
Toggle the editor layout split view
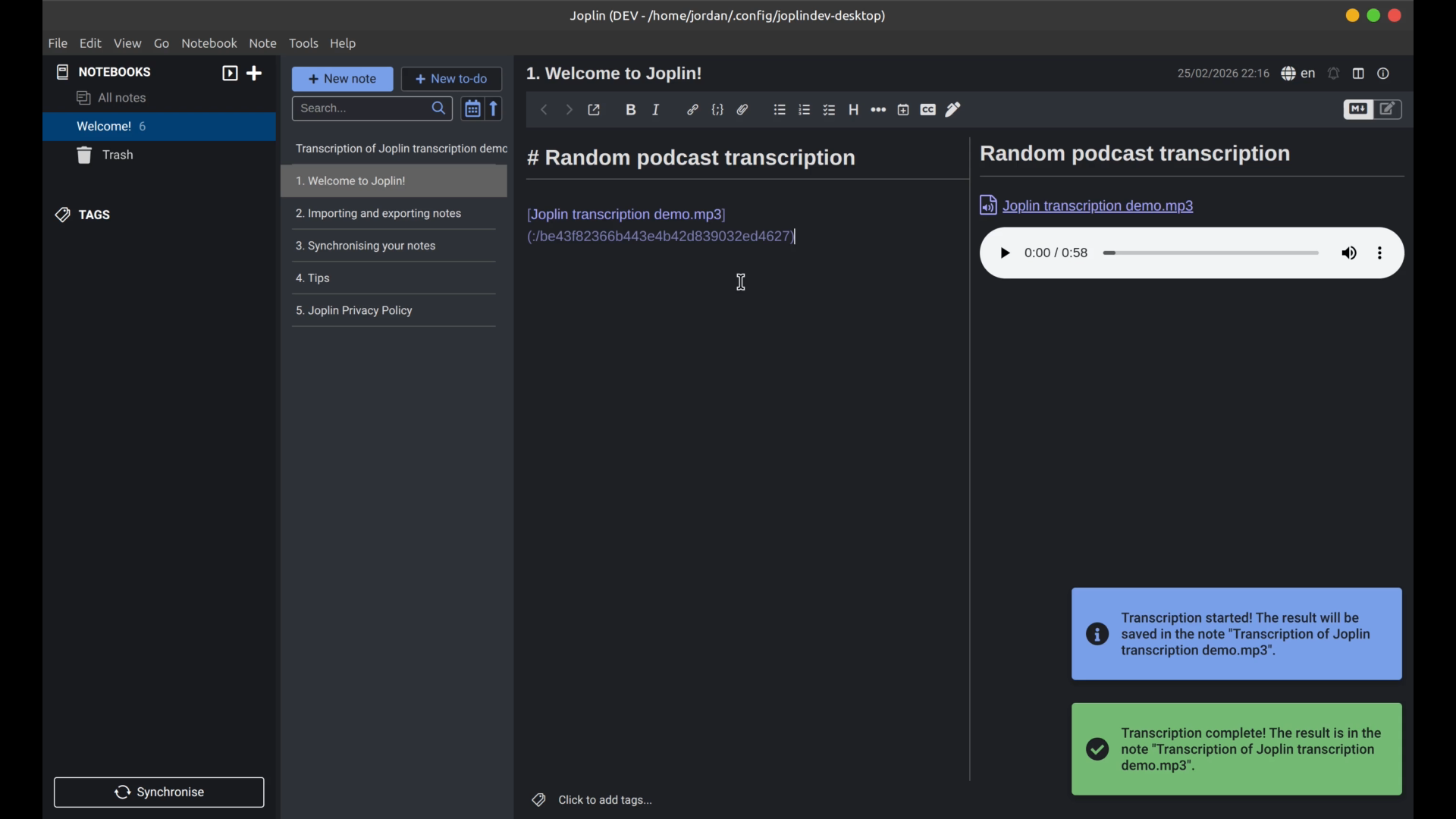[1358, 74]
